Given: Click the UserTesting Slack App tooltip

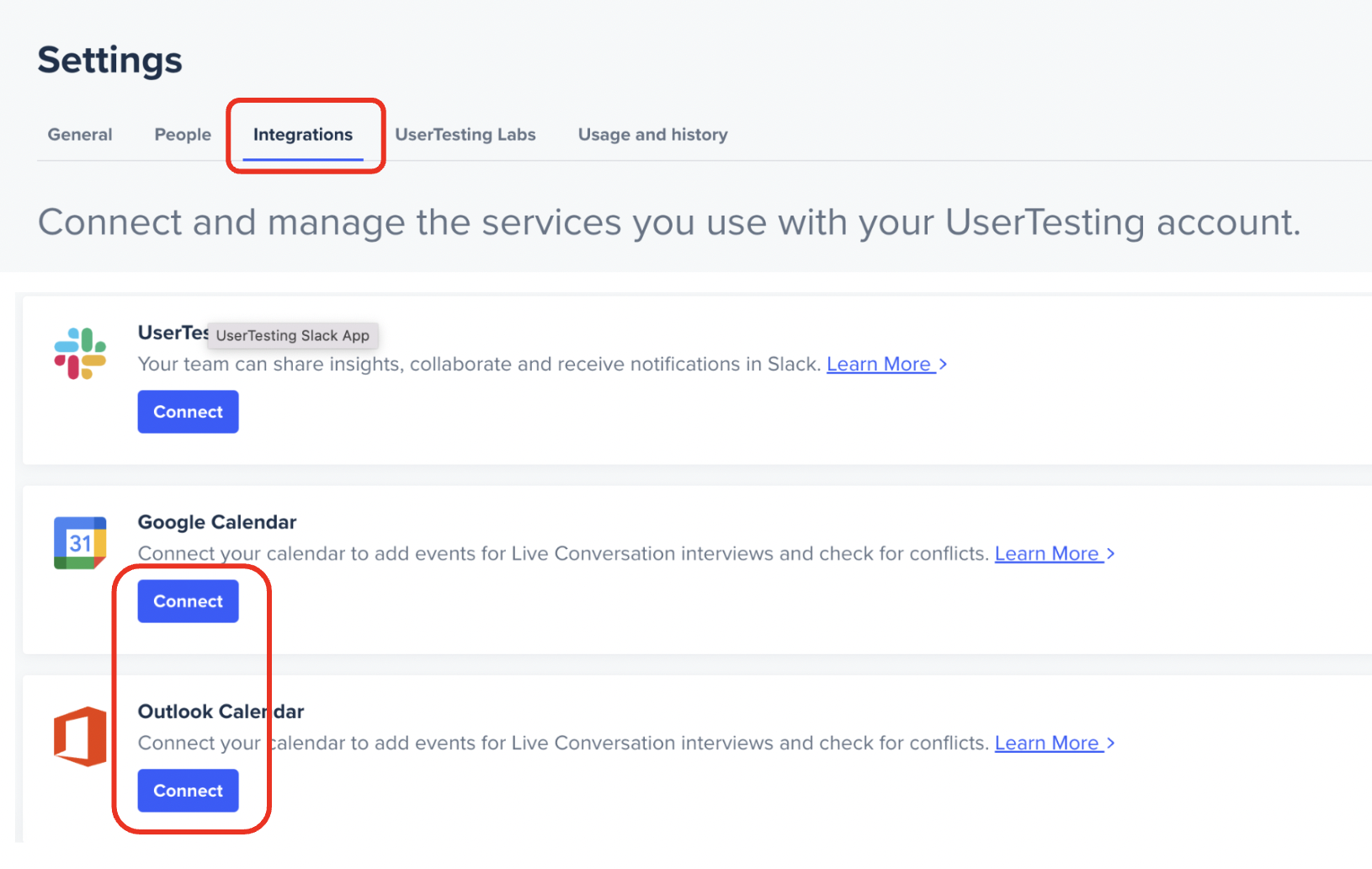Looking at the screenshot, I should coord(293,335).
